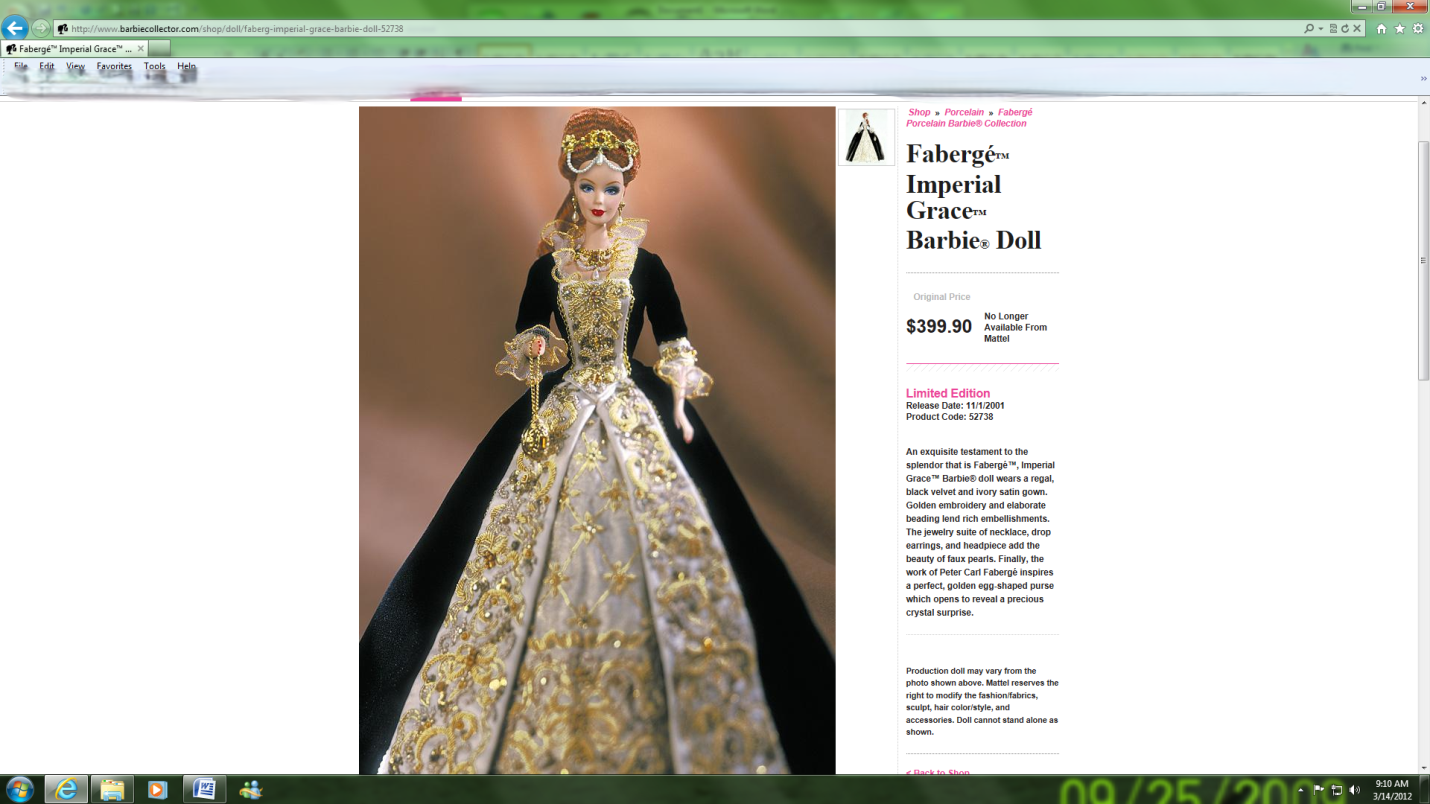This screenshot has height=804, width=1430.
Task: Open Windows Explorer folder on taskbar
Action: 112,789
